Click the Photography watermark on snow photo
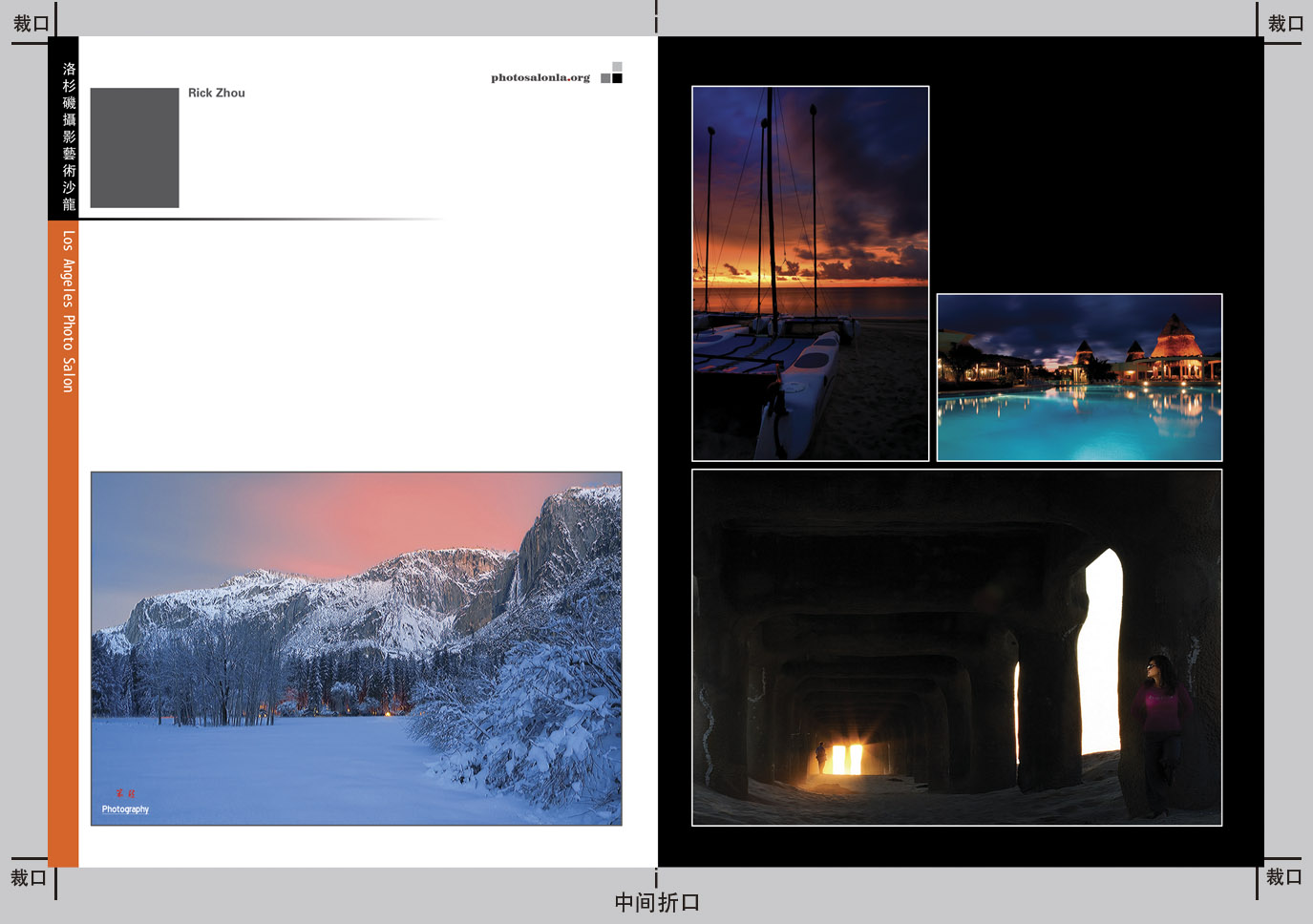The image size is (1313, 924). [125, 809]
